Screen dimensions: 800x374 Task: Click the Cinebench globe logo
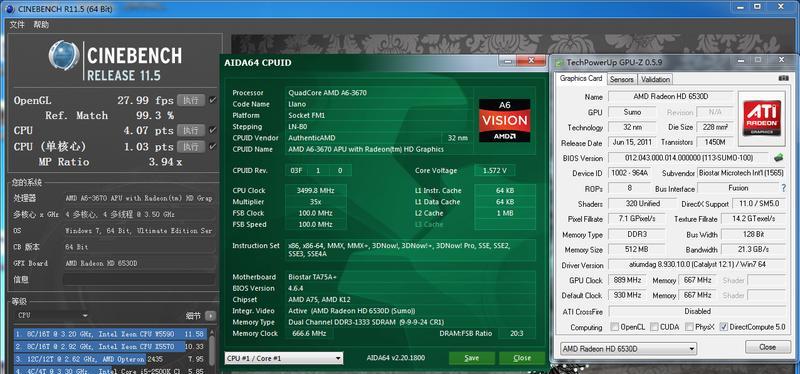point(64,56)
